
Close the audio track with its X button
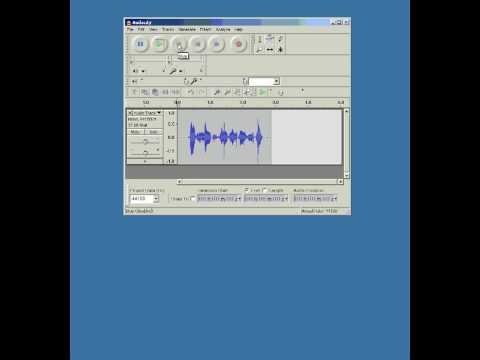pyautogui.click(x=130, y=113)
